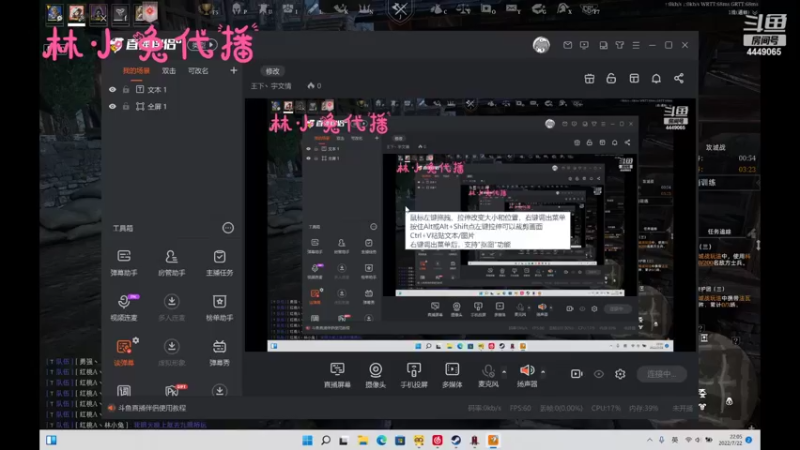Open File Explorer from taskbar
The height and width of the screenshot is (450, 800).
click(x=363, y=440)
